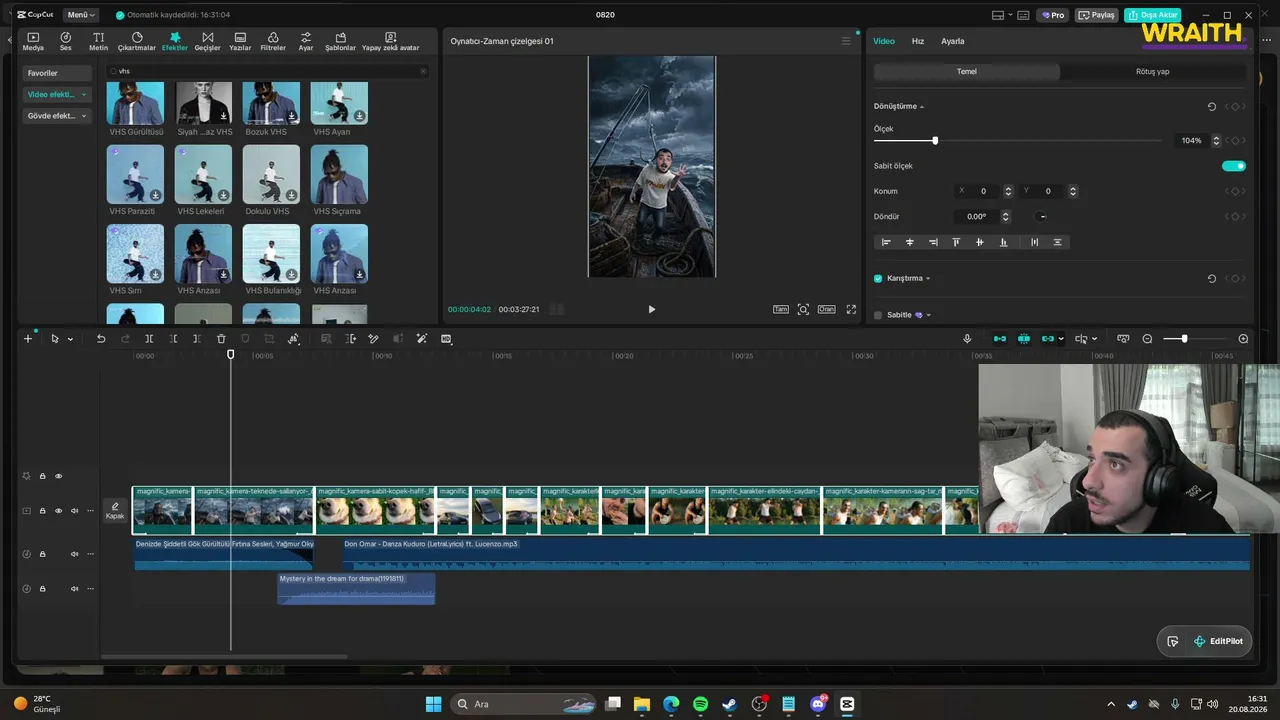Uncheck the Karıştırma checkbox
The image size is (1280, 720).
(878, 279)
